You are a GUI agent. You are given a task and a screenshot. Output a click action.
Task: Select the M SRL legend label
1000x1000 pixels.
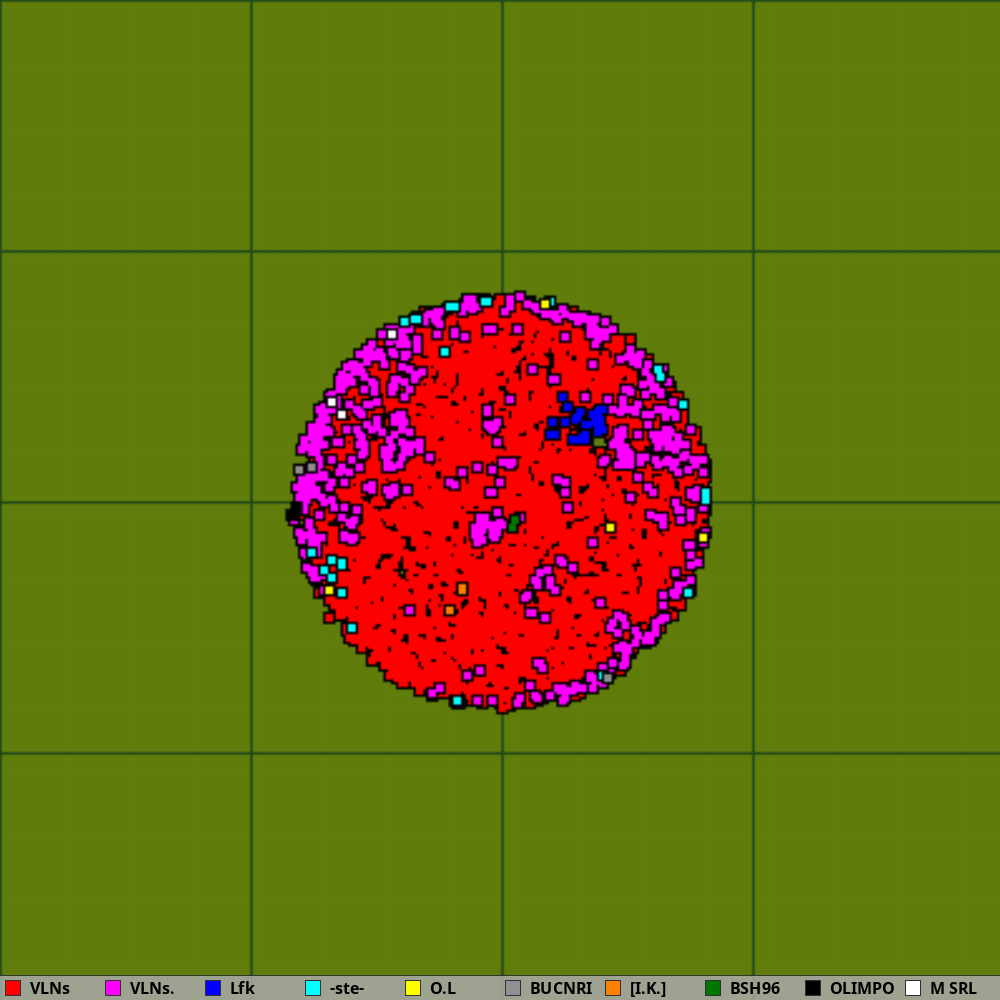pyautogui.click(x=953, y=988)
